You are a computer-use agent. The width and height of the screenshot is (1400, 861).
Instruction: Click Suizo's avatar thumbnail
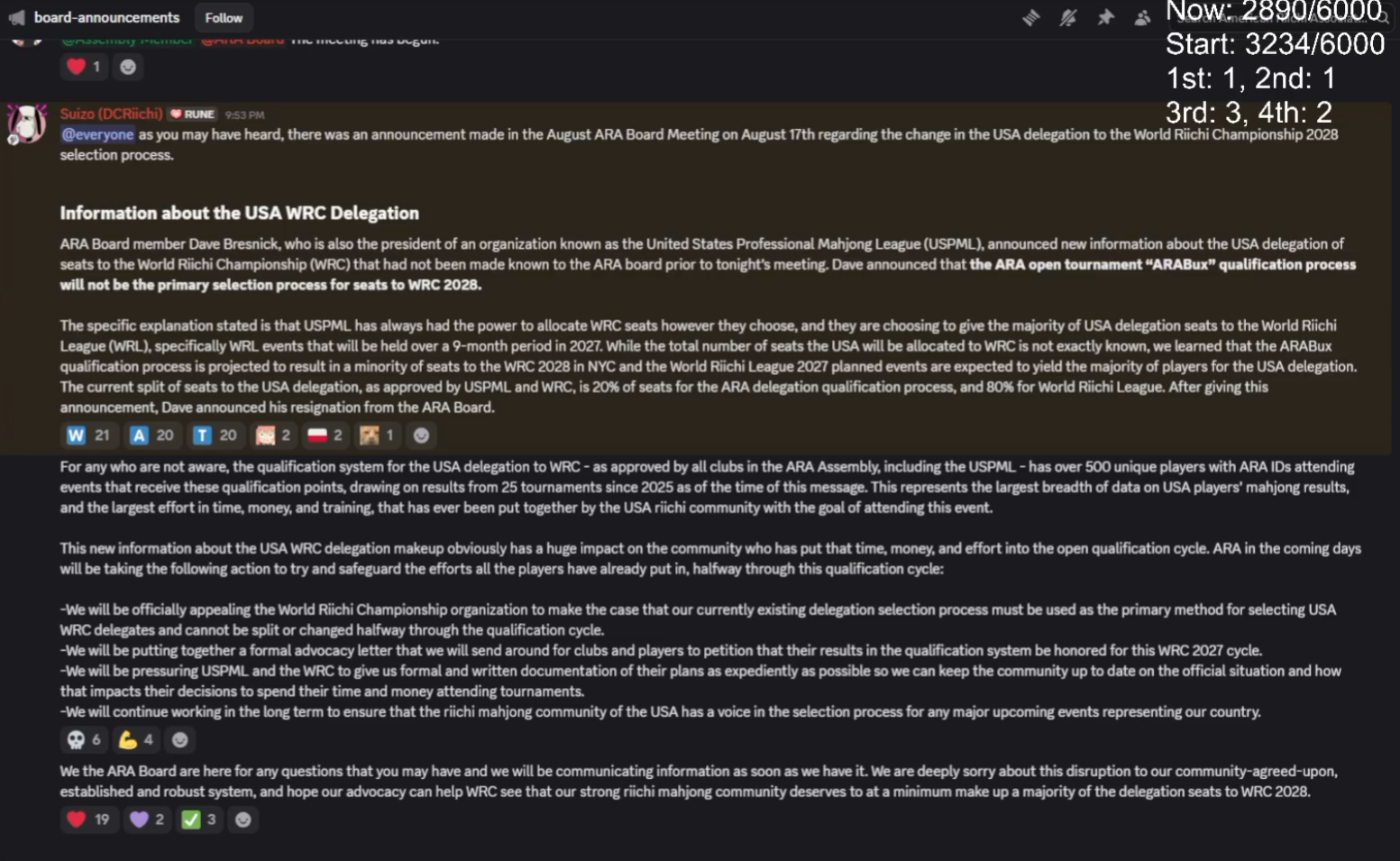(x=28, y=124)
